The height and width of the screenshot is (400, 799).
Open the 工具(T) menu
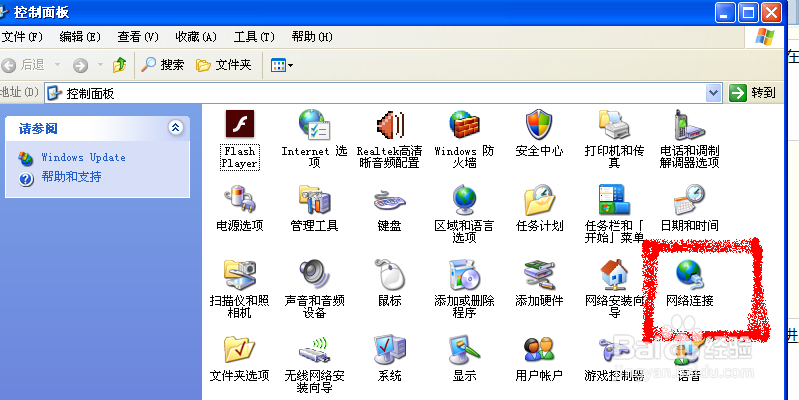pos(254,37)
